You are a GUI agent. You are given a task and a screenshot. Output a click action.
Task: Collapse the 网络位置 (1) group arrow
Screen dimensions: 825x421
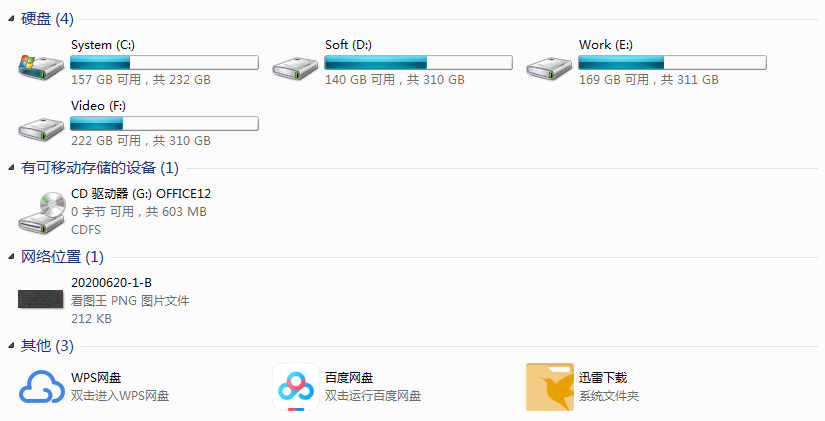[12, 257]
